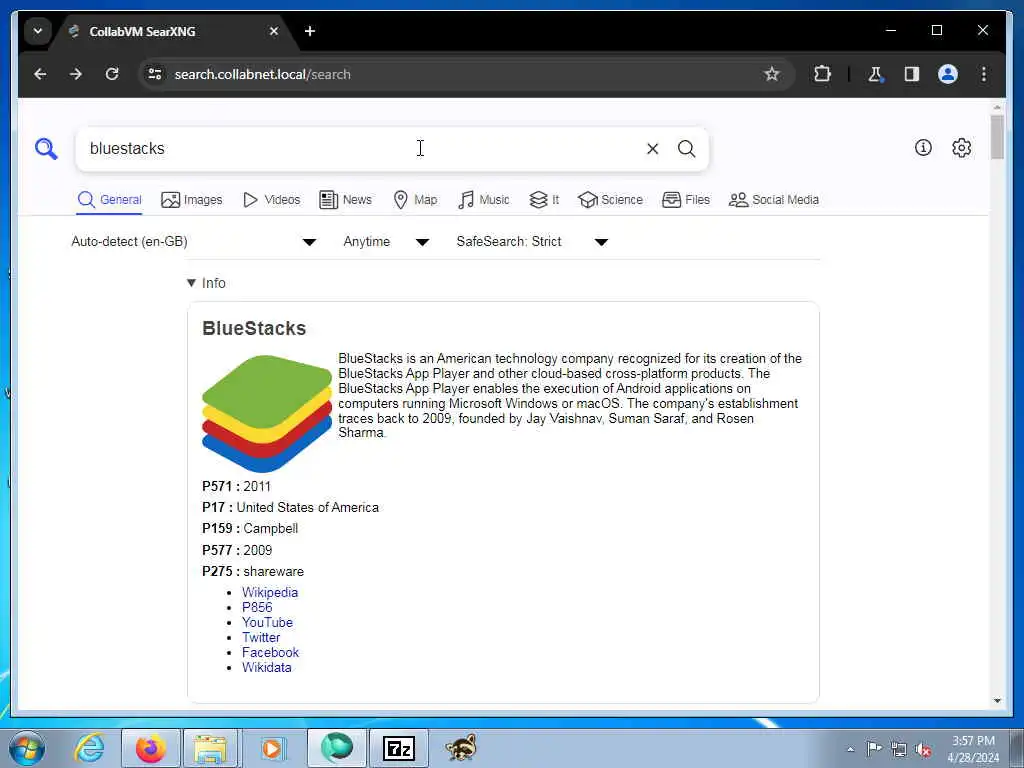Select the General category tab

pos(109,200)
